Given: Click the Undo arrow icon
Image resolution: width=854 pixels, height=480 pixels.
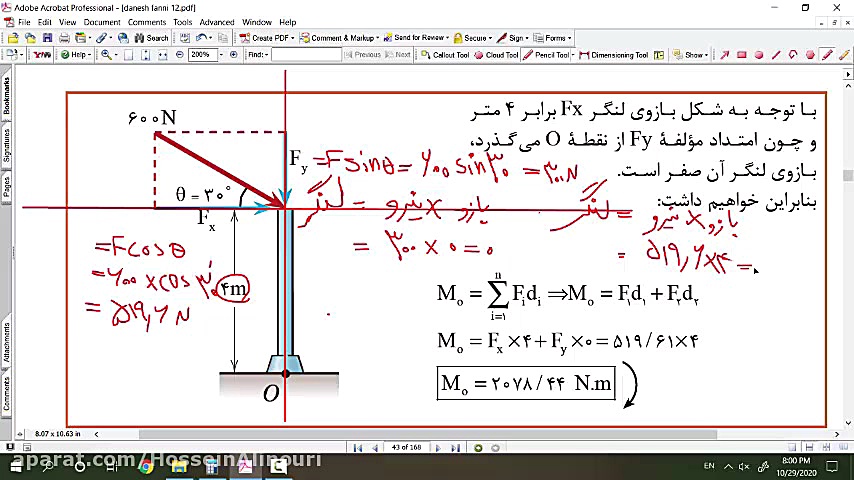Looking at the screenshot, I should point(202,38).
